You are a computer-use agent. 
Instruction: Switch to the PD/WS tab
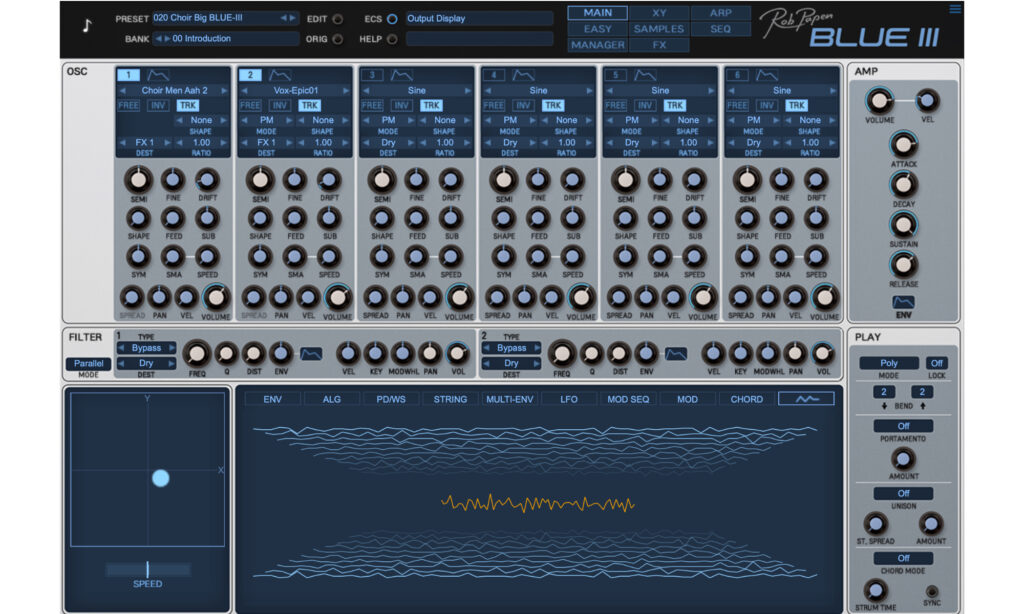[x=391, y=398]
